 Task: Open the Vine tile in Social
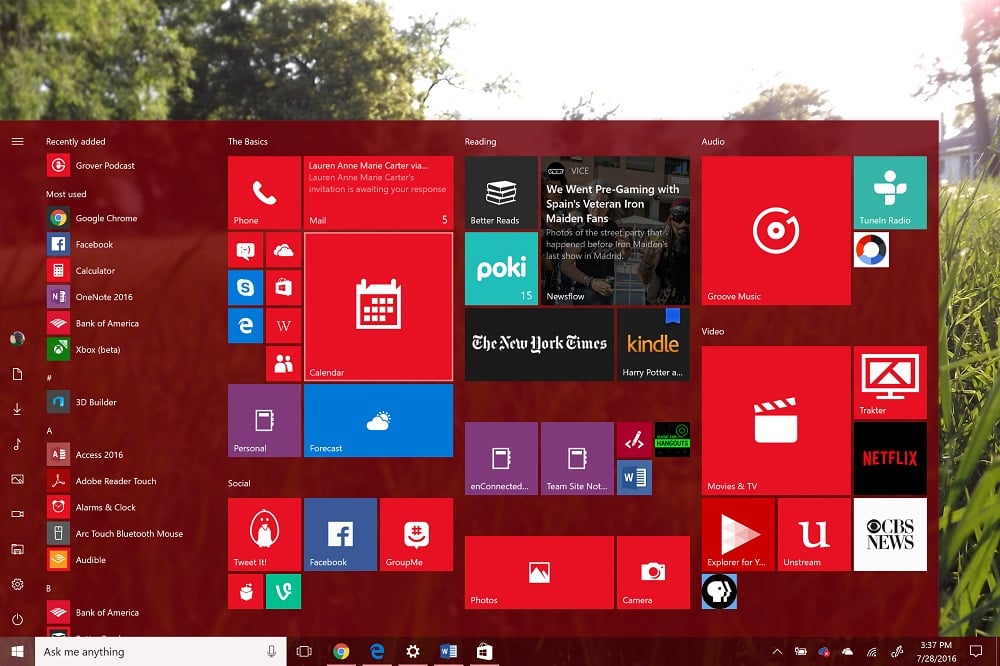pos(283,591)
